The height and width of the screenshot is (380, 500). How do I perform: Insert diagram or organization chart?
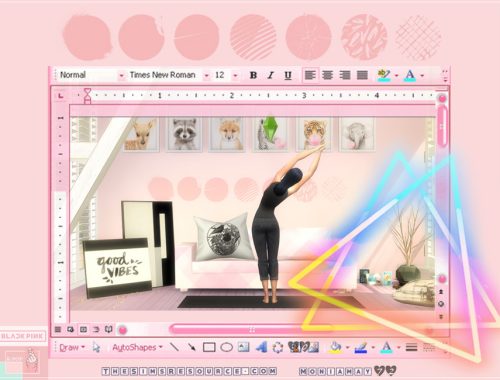tap(277, 347)
